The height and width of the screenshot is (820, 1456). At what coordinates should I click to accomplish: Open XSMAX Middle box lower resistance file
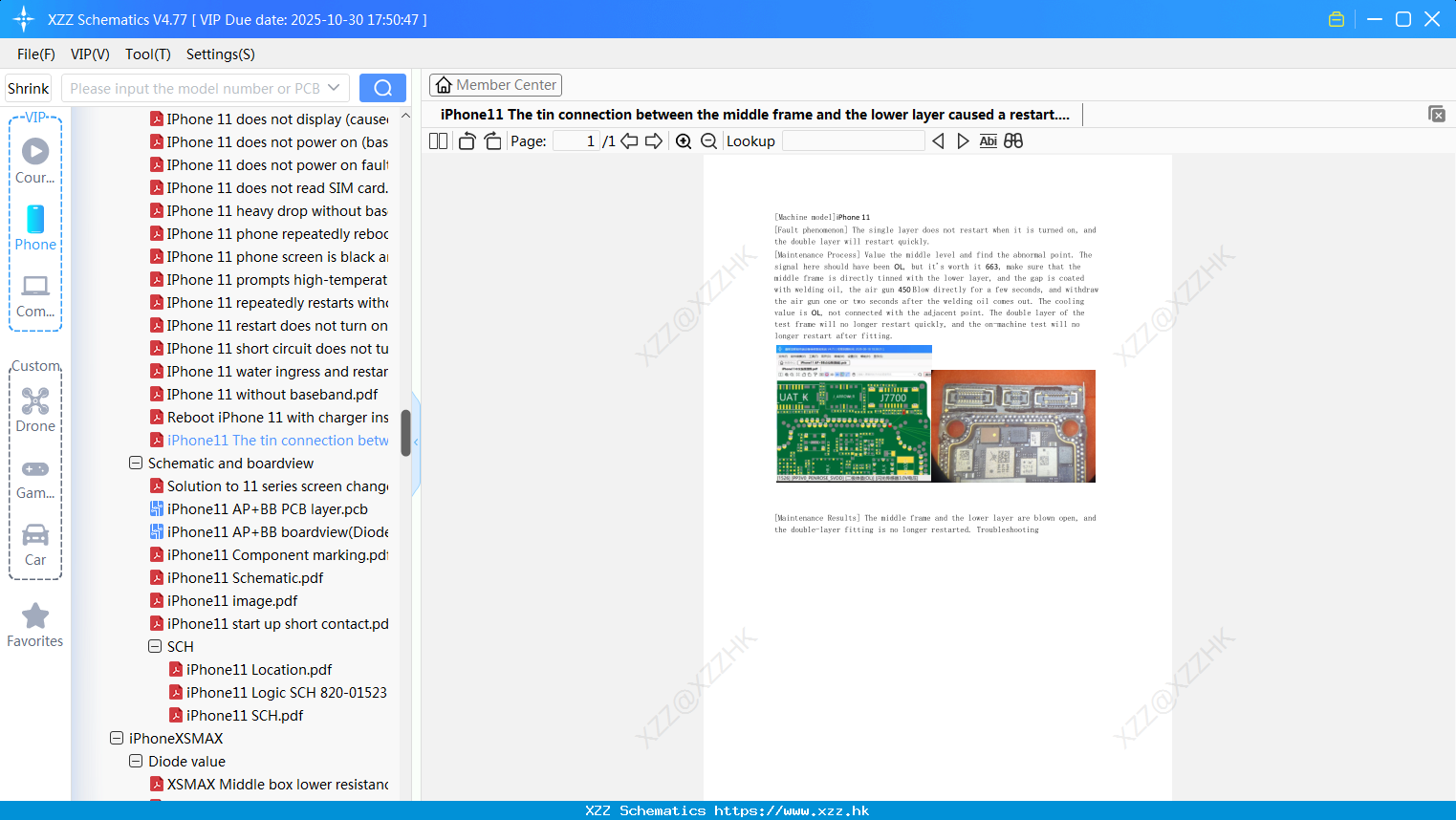[270, 784]
